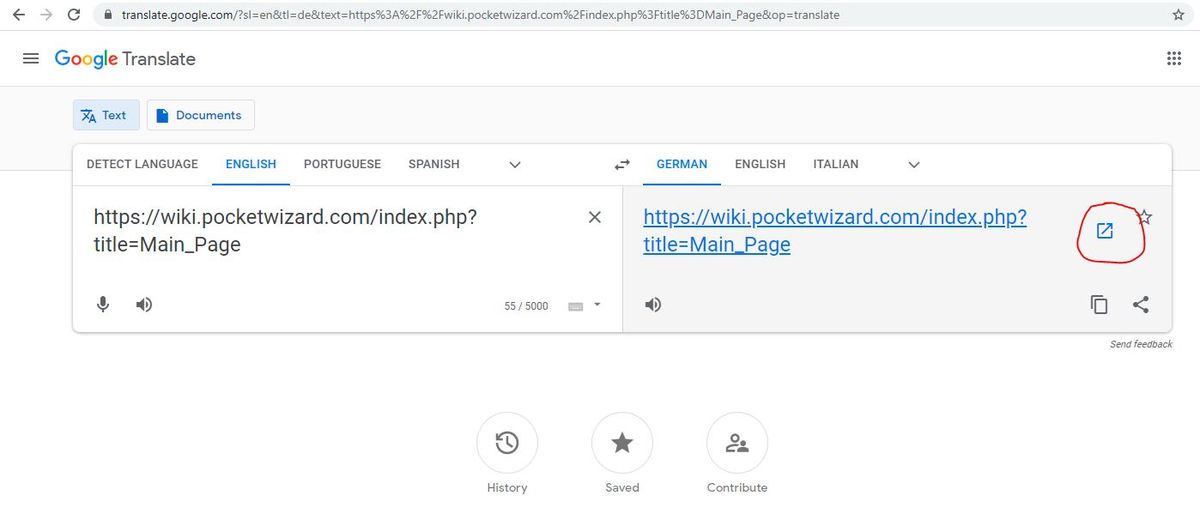Copy the translation to clipboard
This screenshot has width=1200, height=532.
(1099, 305)
